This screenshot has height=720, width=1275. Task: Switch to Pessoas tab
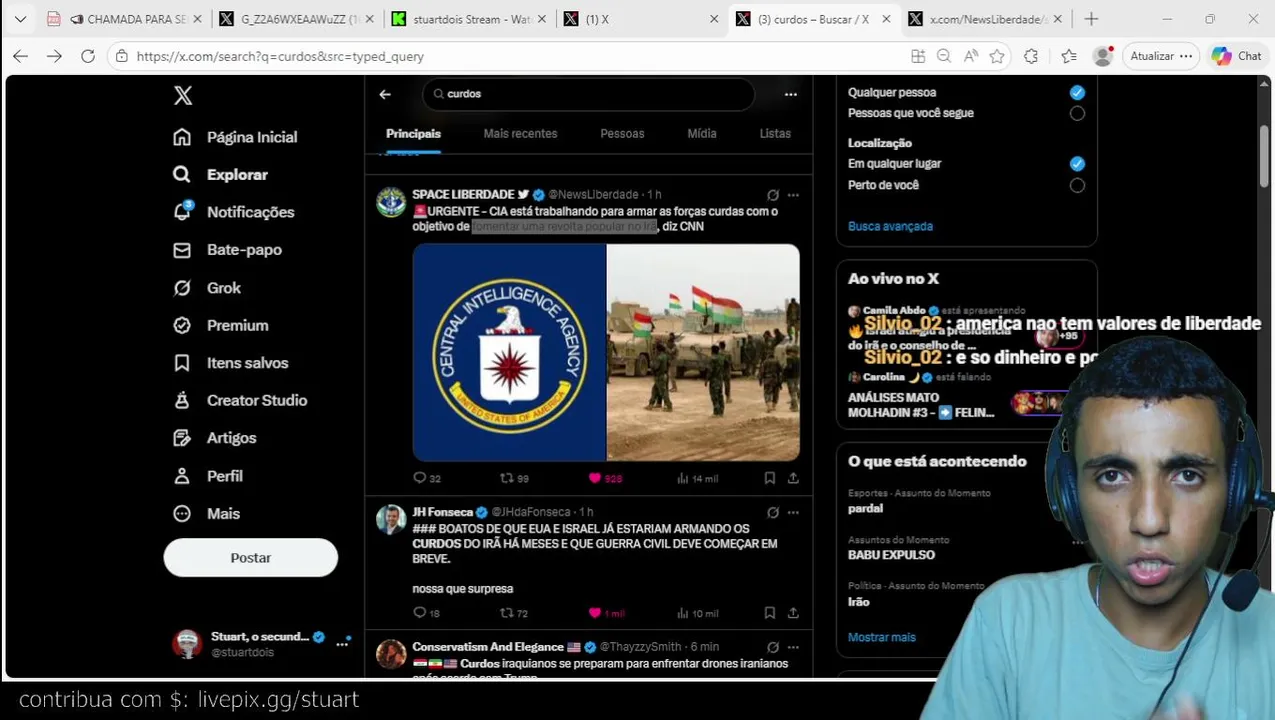622,133
